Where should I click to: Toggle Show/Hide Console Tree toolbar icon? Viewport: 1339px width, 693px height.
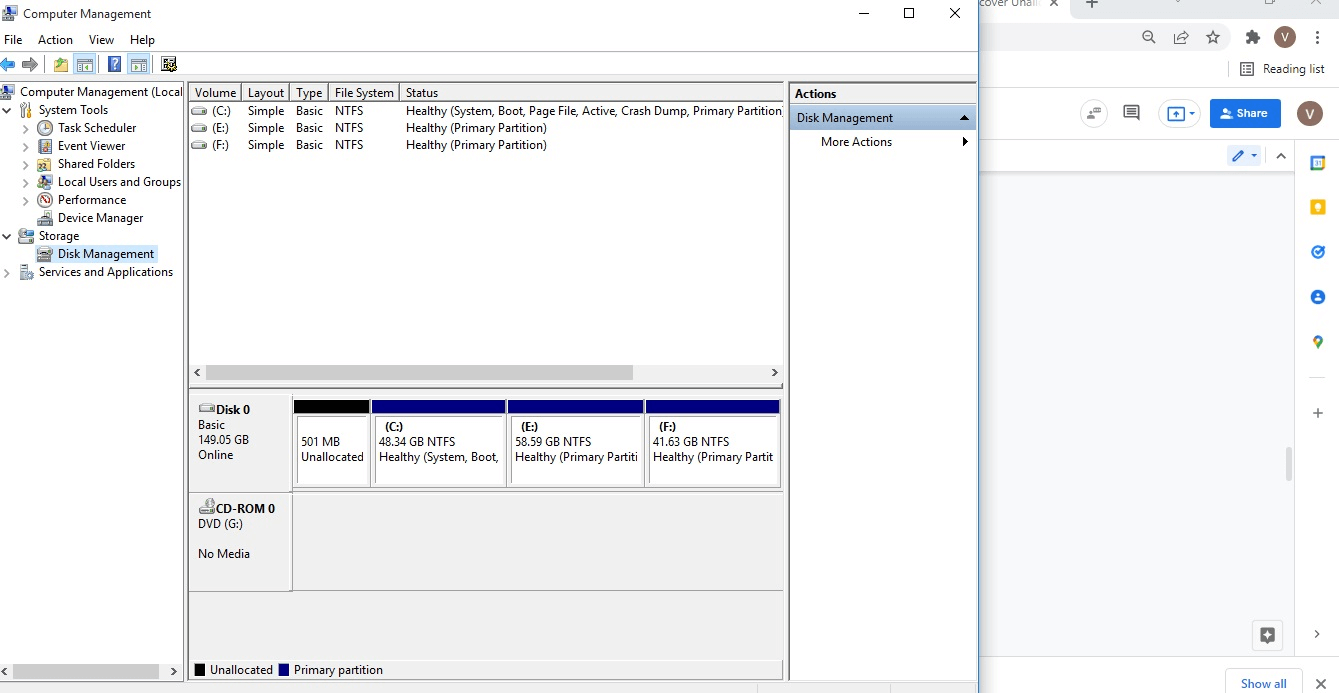85,65
